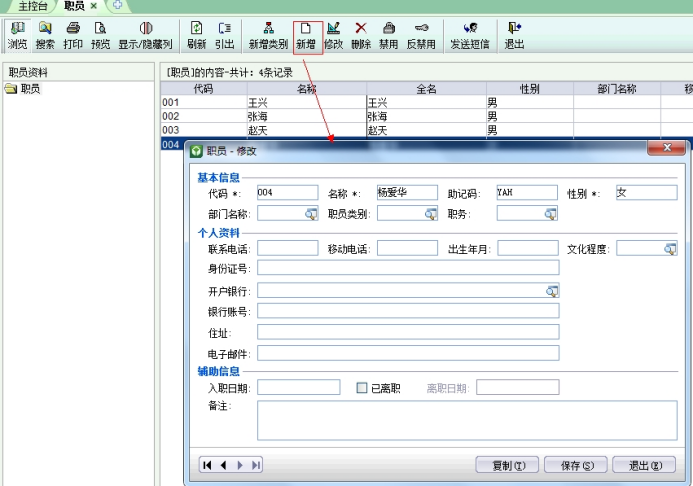Click the 禁用 disable icon

[388, 35]
